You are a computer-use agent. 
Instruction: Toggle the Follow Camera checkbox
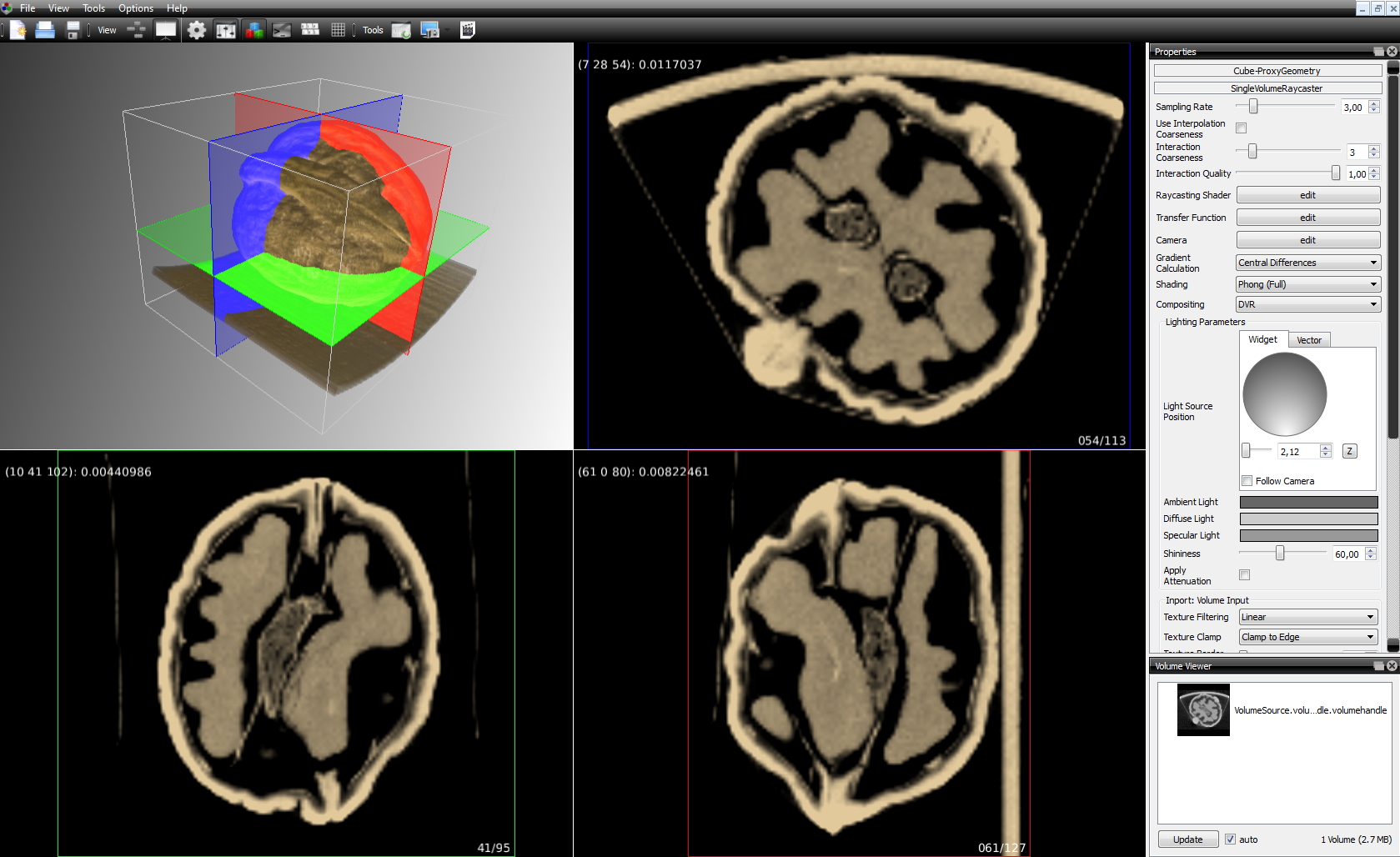[x=1247, y=481]
